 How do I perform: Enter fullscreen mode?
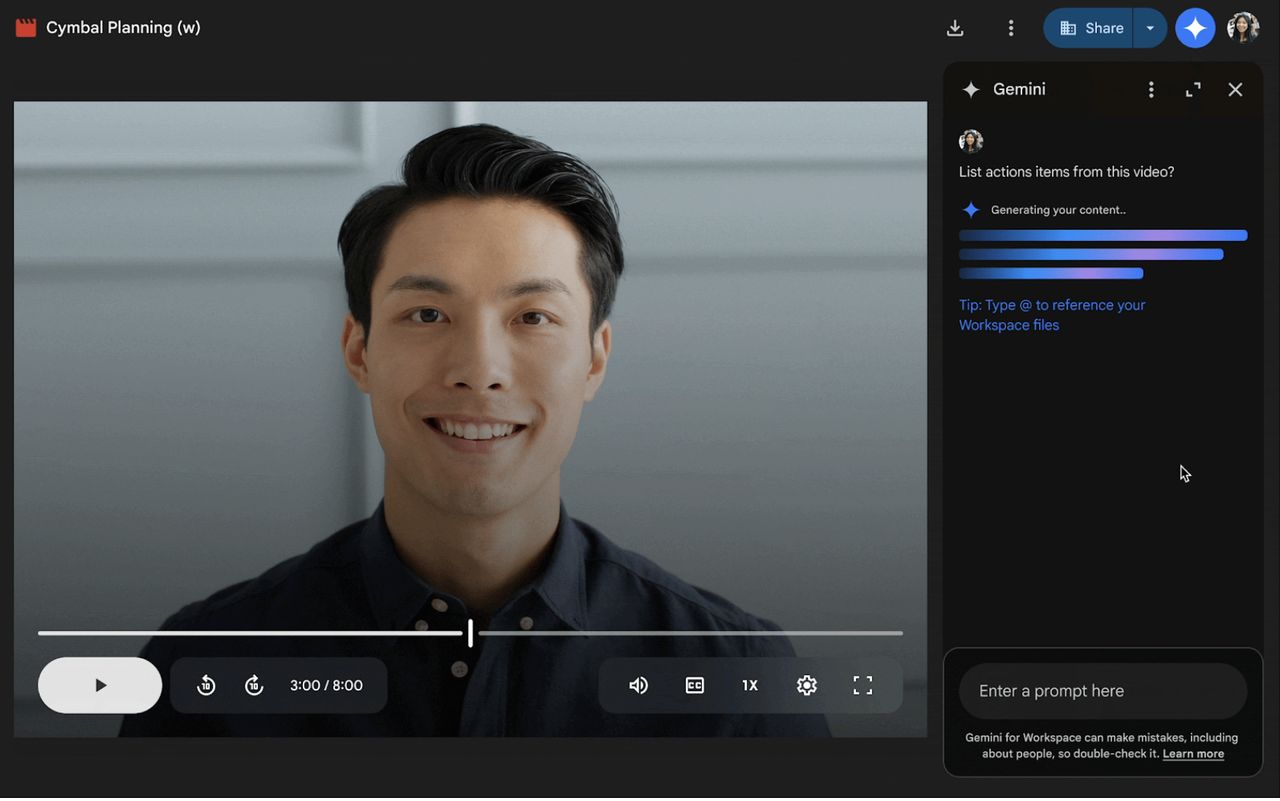863,685
